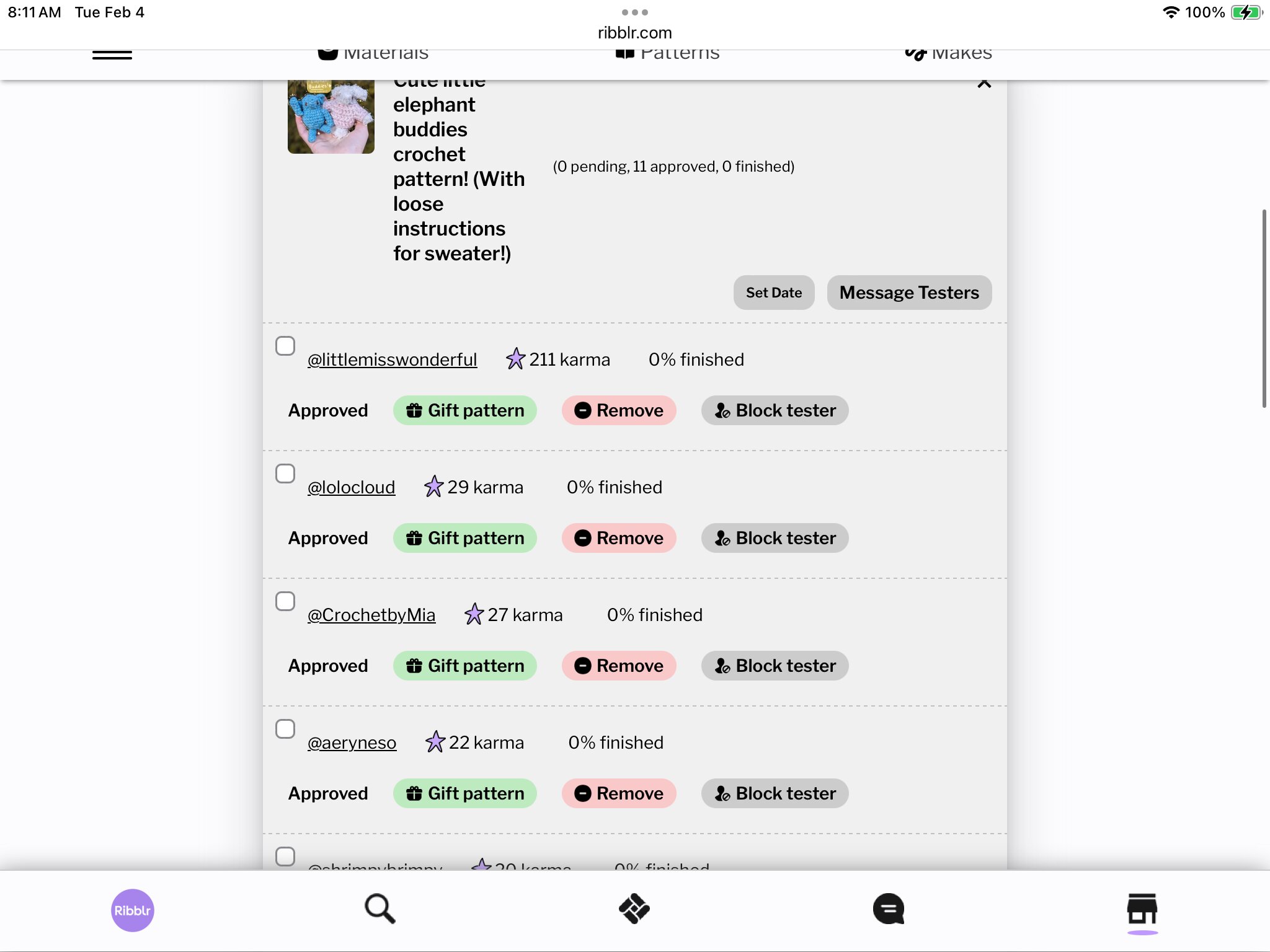
Task: Open the elephant buddies pattern thumbnail
Action: (x=331, y=117)
